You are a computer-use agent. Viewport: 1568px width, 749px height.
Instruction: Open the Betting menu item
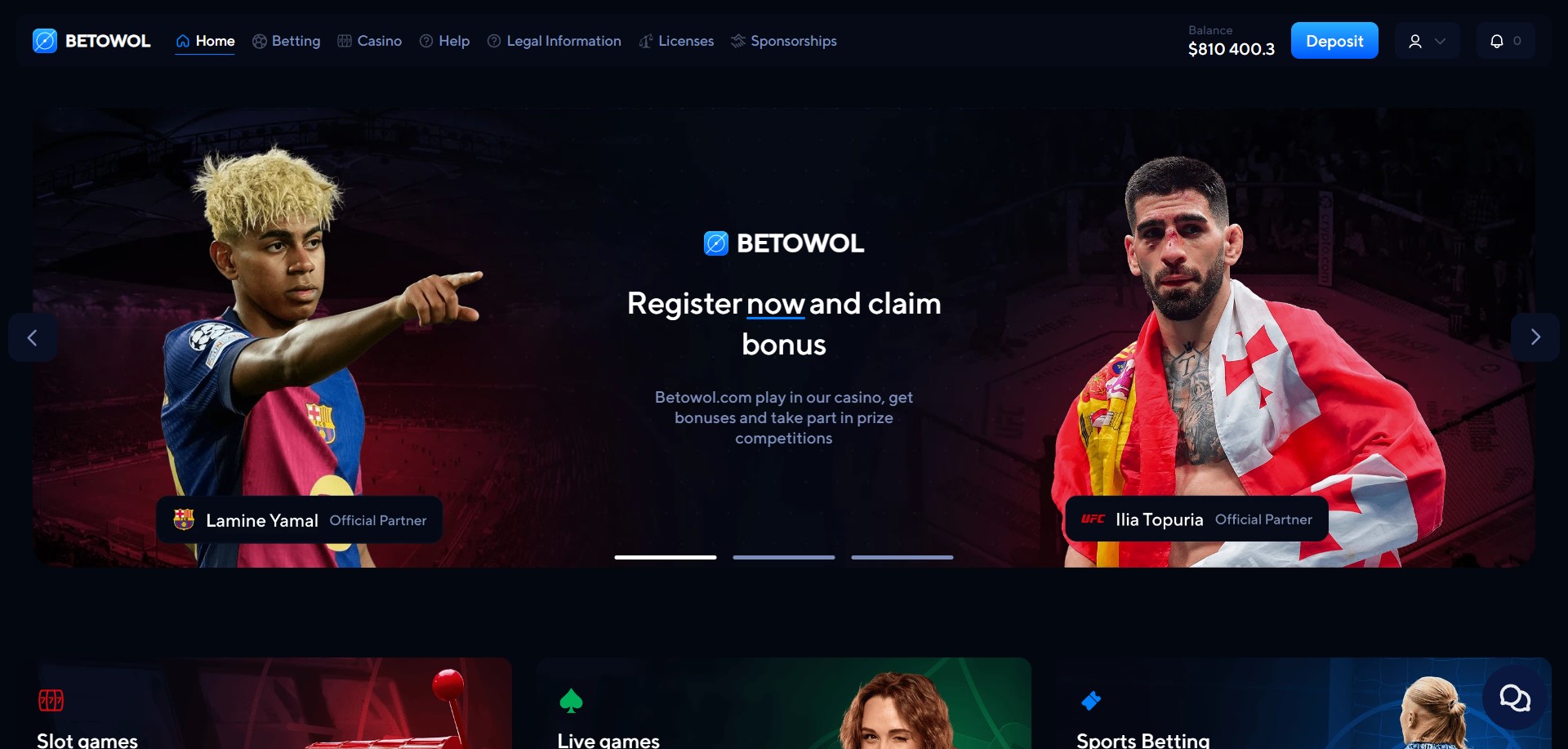click(286, 41)
